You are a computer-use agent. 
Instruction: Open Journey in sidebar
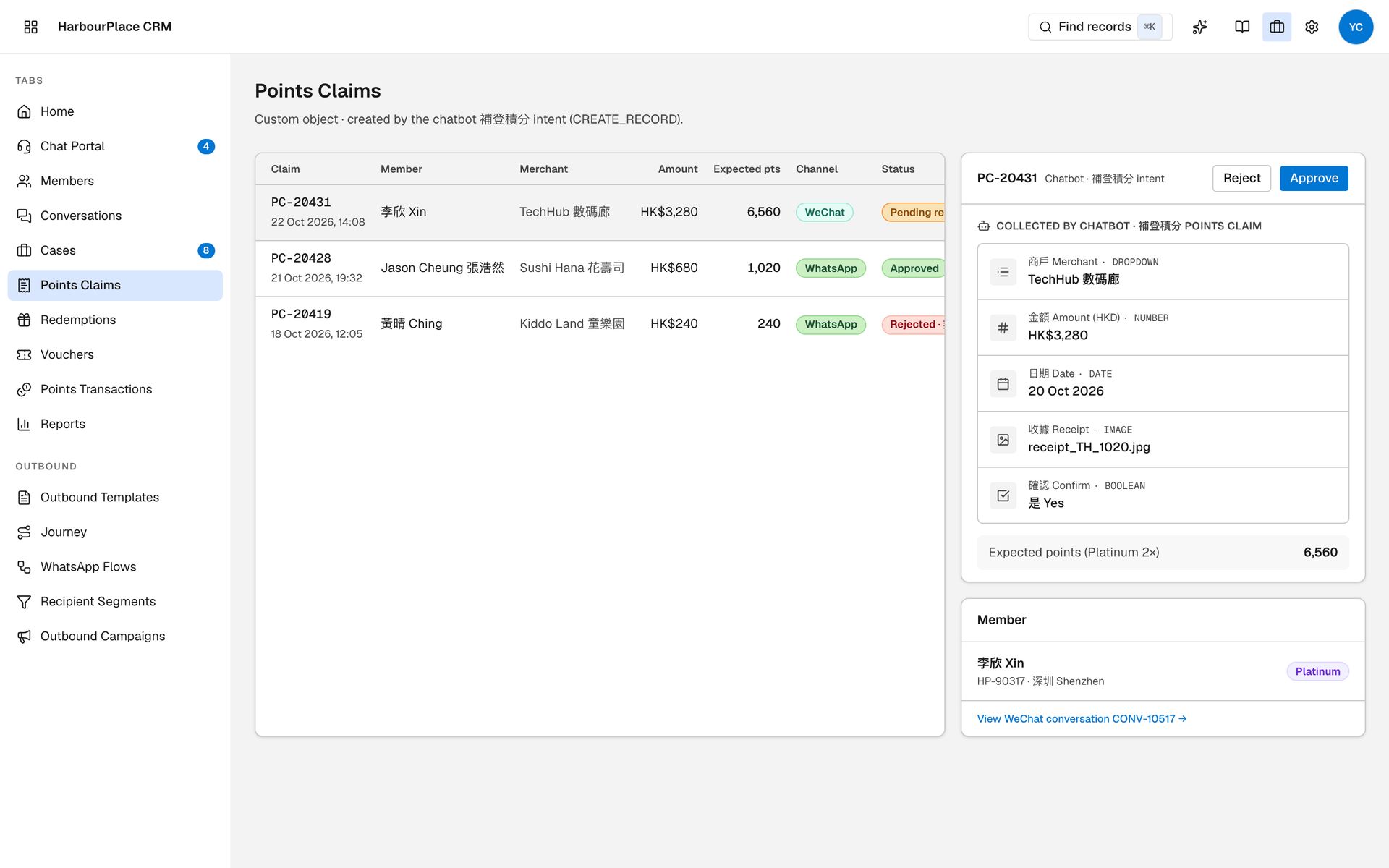[x=115, y=532]
